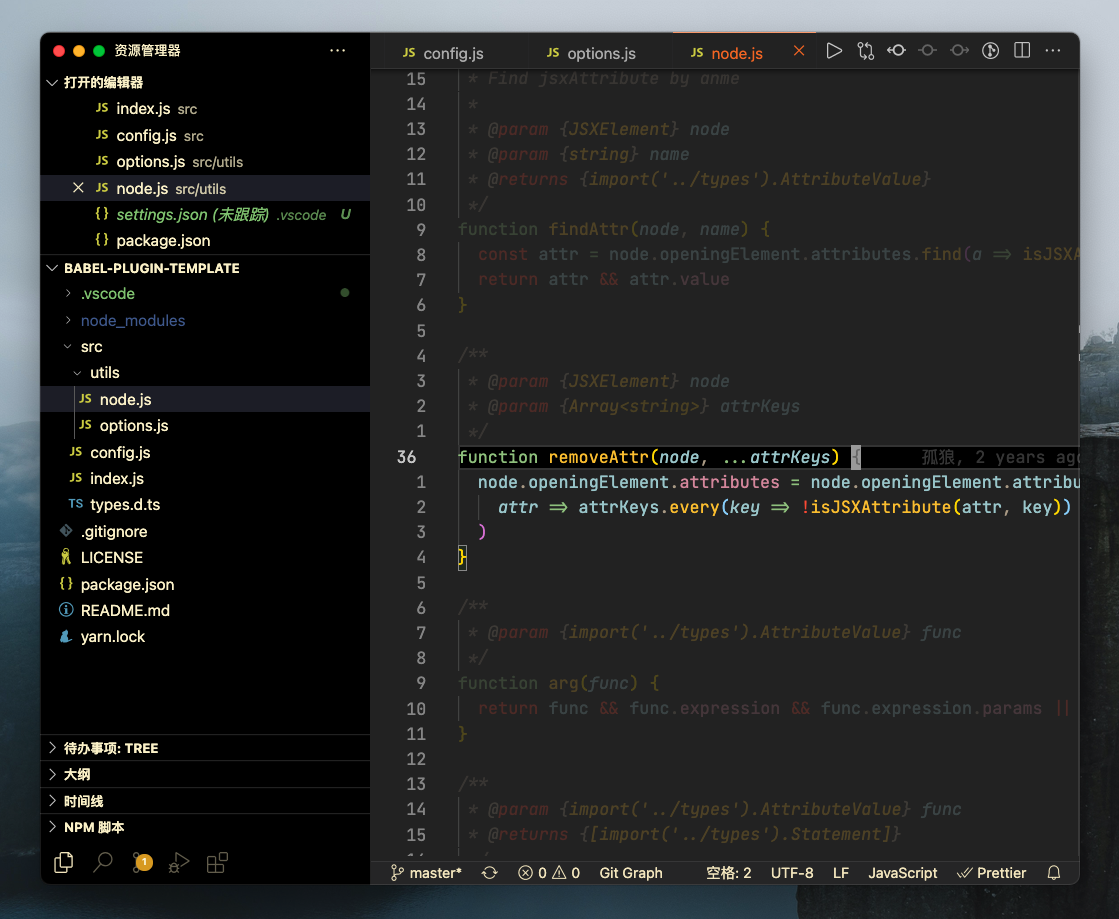The width and height of the screenshot is (1119, 919).
Task: Close node.js in open editors list
Action: 79,188
